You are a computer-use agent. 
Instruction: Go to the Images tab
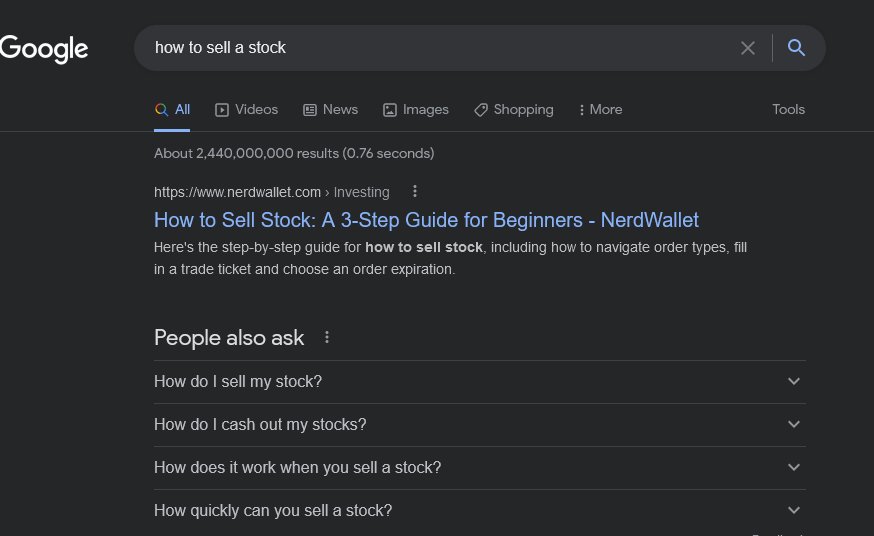tap(416, 110)
